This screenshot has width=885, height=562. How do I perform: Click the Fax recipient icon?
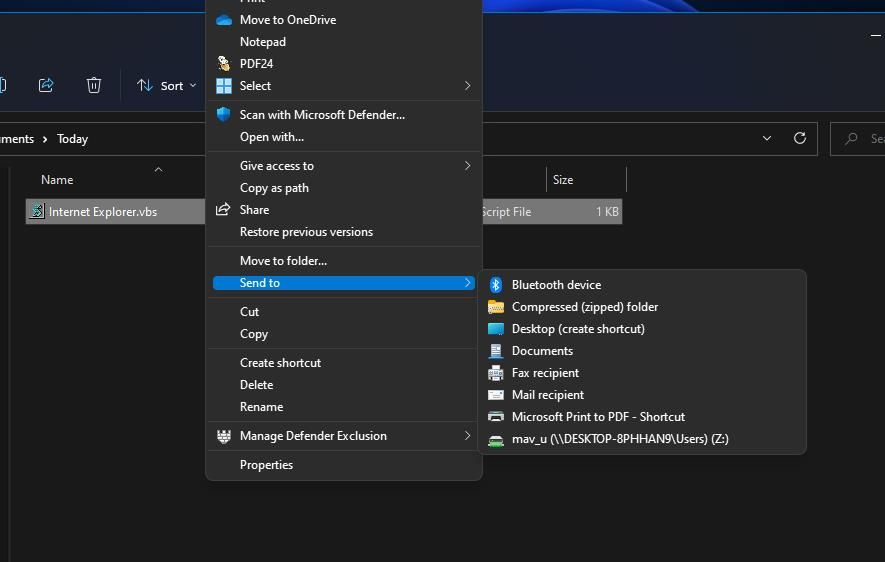point(495,373)
